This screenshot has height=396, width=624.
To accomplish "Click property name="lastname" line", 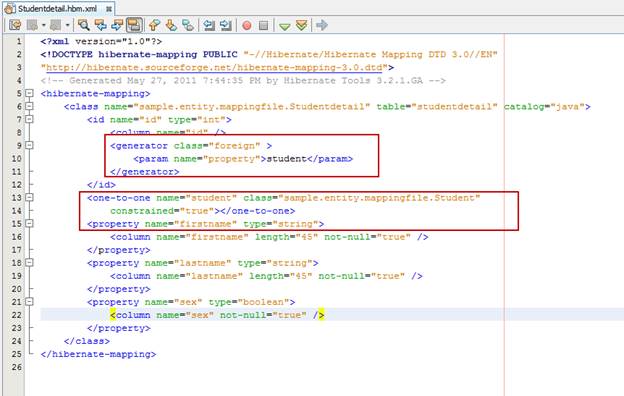I will coord(203,263).
